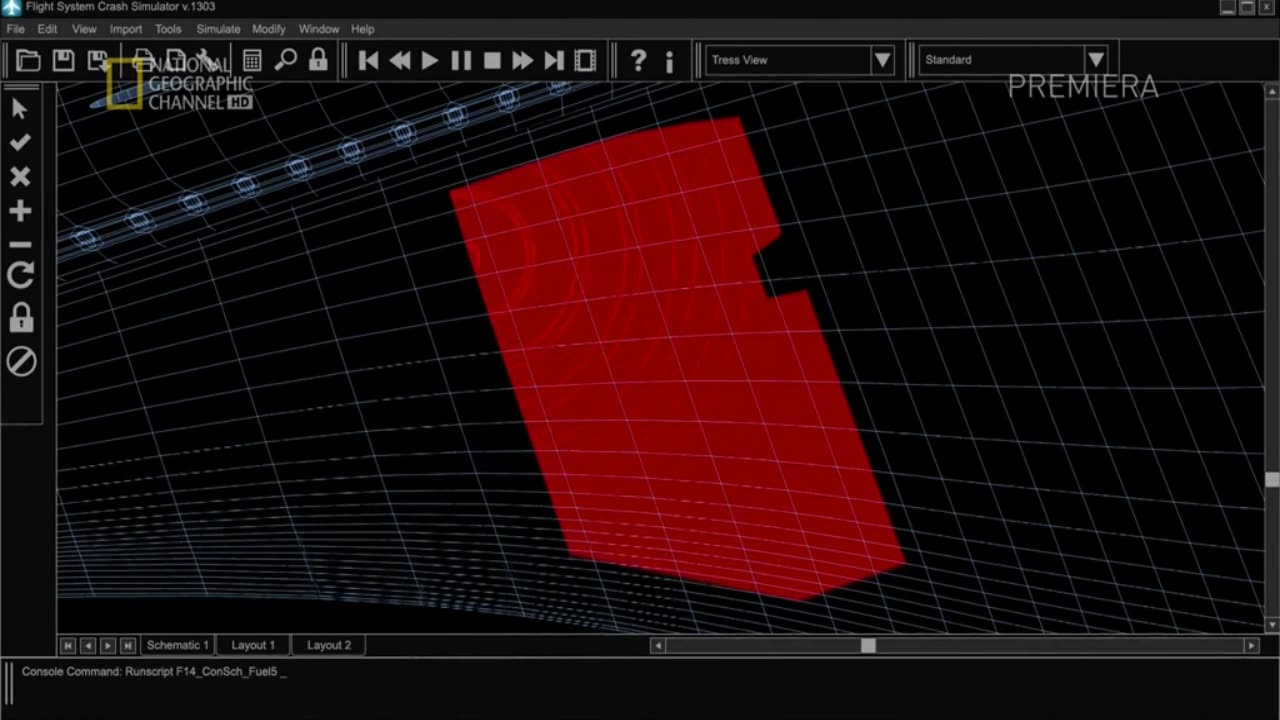
Task: Open the Help menu
Action: [x=362, y=29]
